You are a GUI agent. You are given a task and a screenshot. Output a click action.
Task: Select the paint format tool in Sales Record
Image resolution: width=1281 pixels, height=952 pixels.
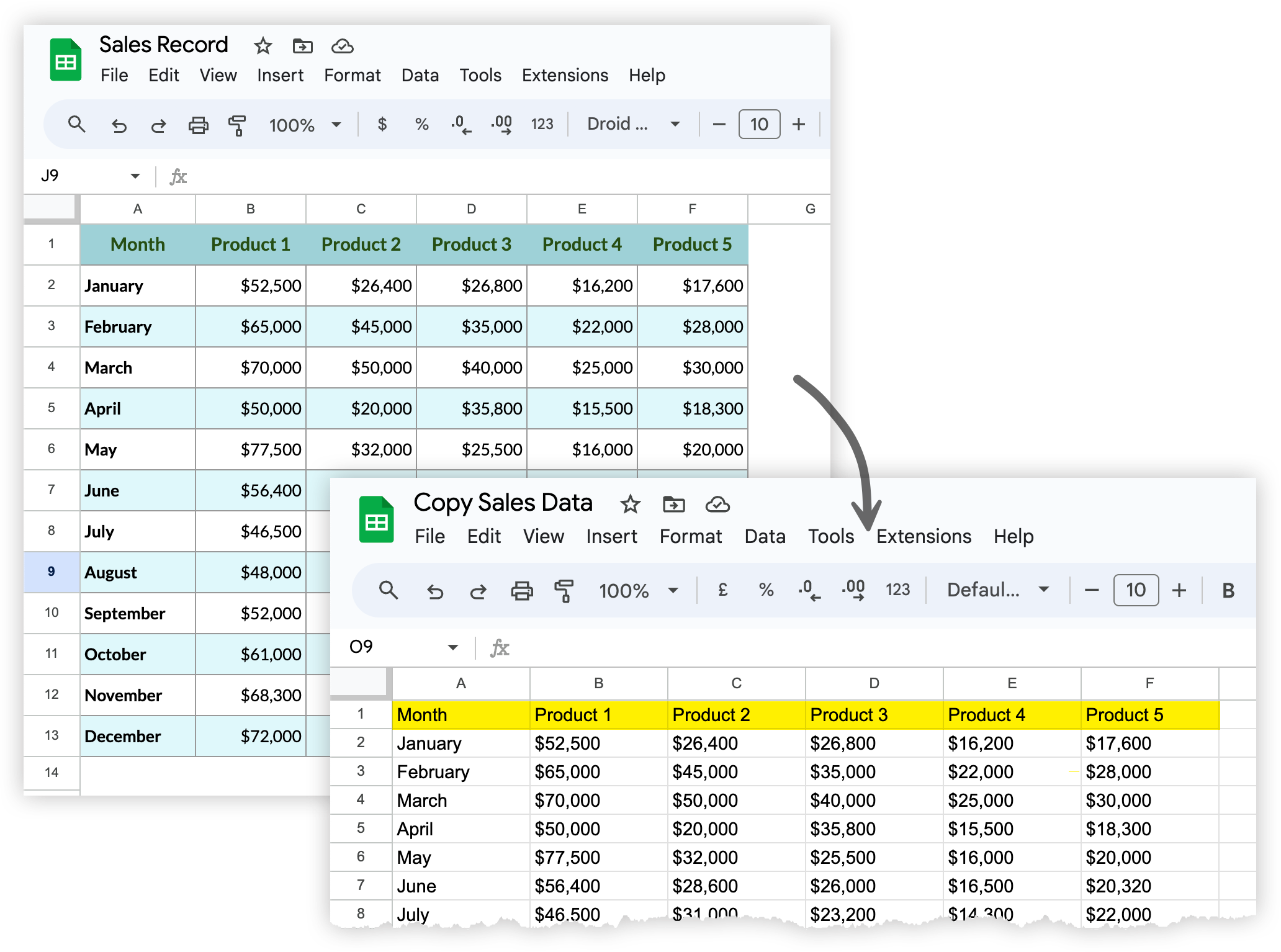pos(238,125)
